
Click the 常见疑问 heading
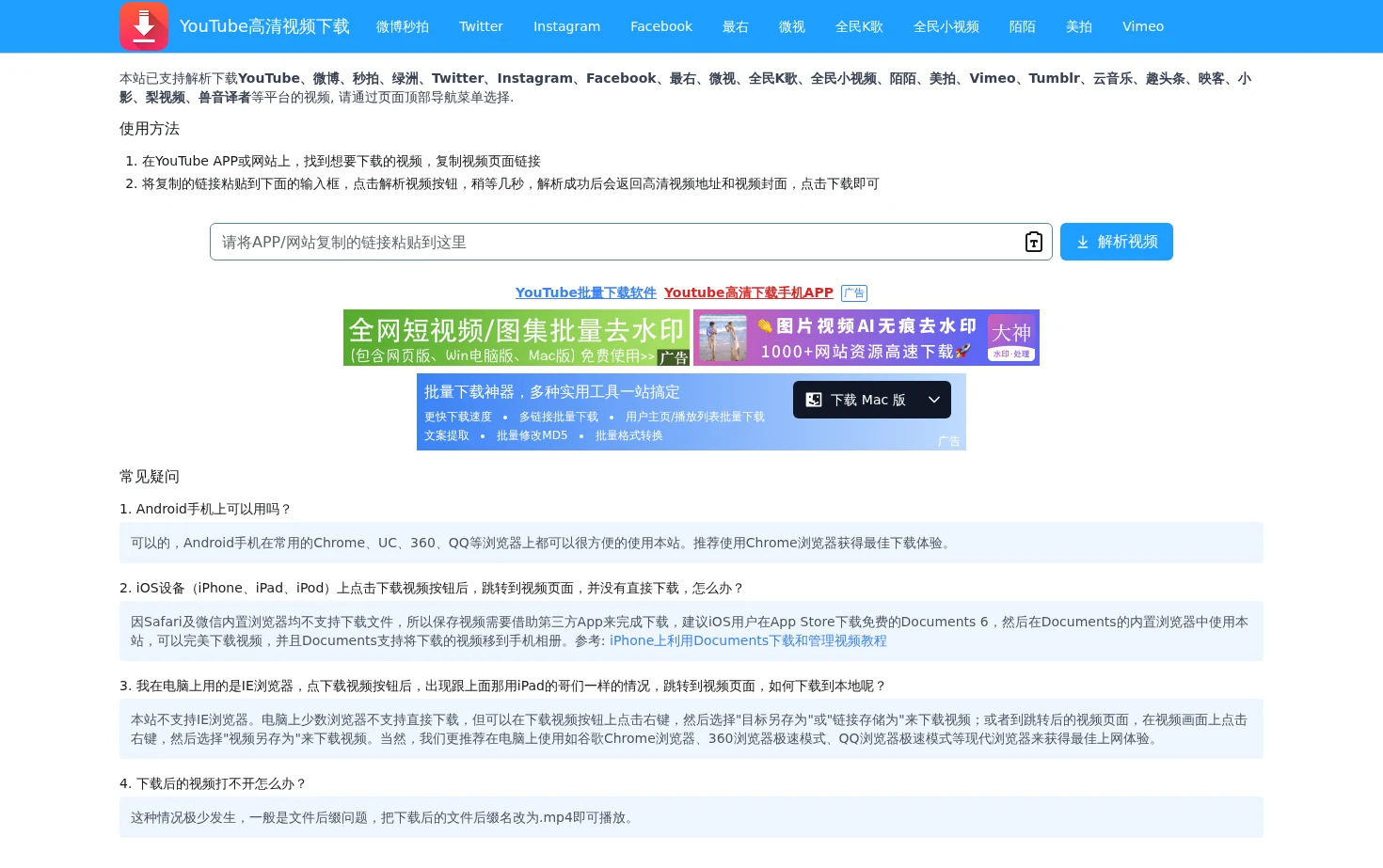click(x=150, y=477)
